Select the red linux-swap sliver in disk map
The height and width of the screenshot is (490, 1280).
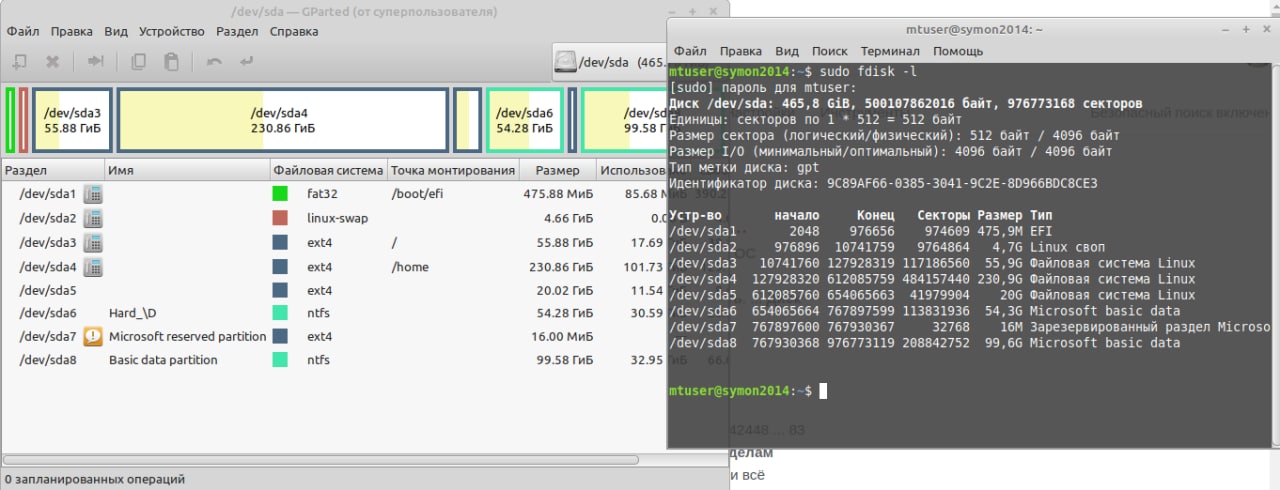(23, 120)
